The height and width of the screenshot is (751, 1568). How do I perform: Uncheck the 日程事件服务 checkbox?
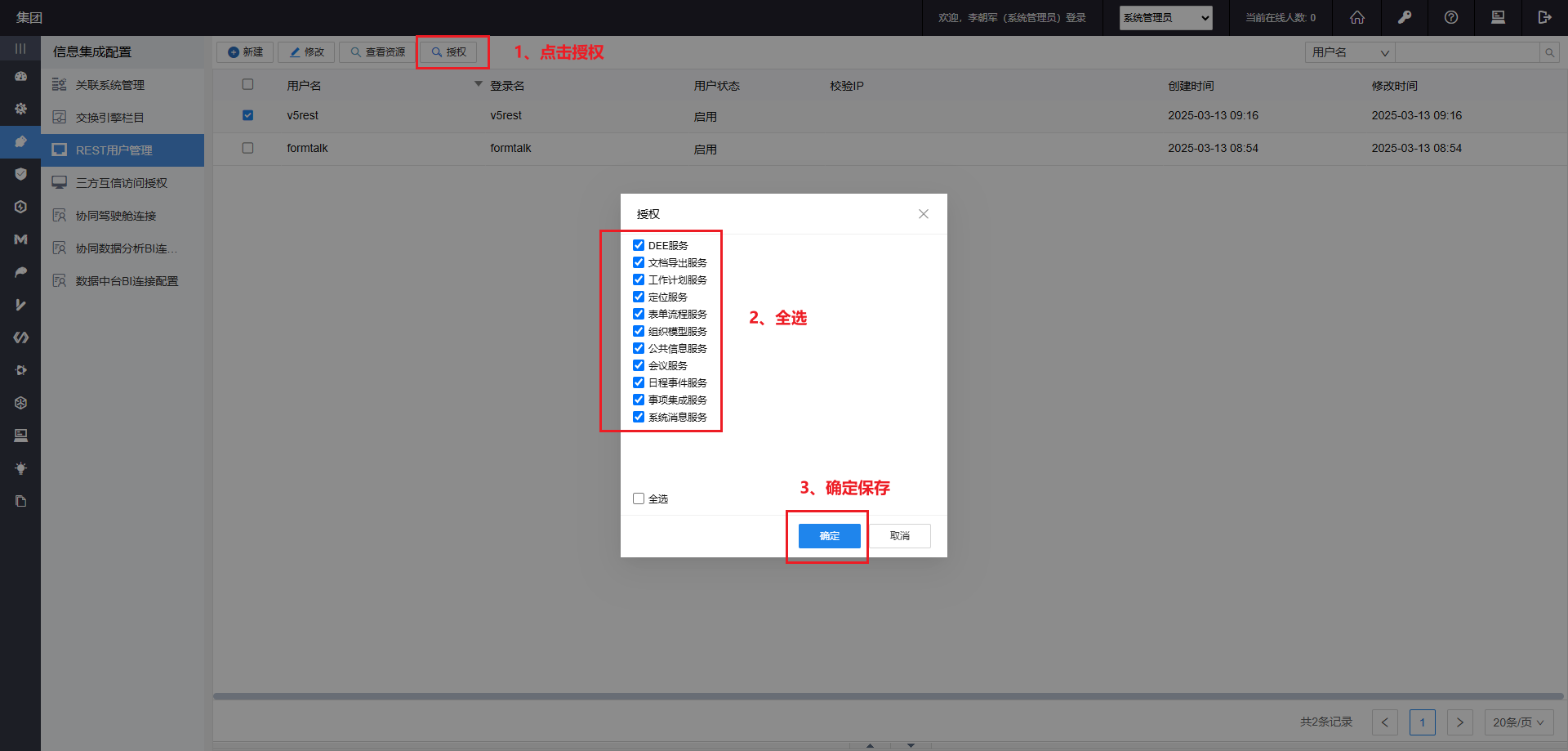pos(639,382)
